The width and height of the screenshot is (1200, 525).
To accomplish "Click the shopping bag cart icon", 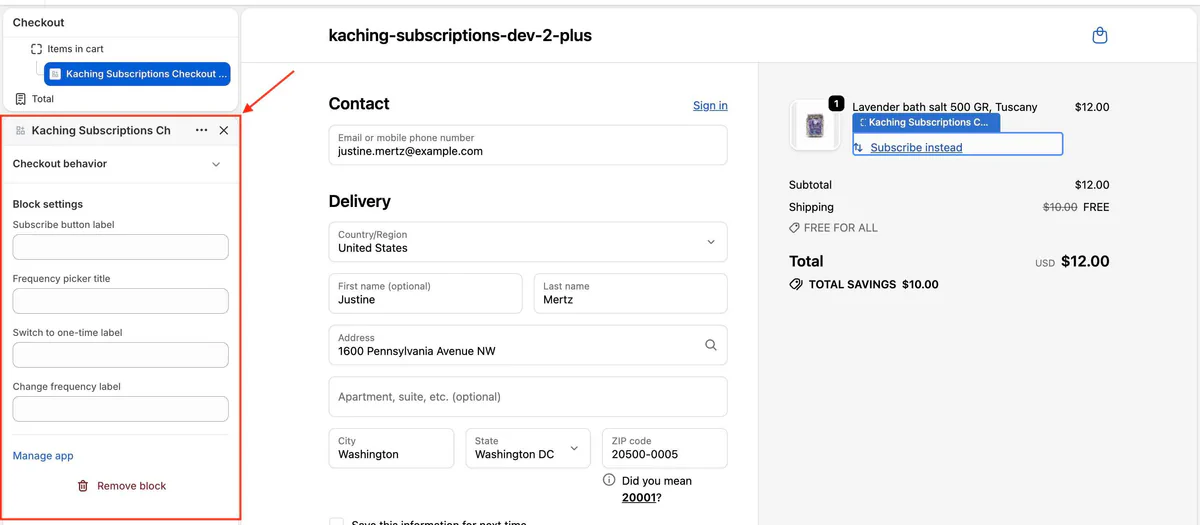I will [x=1100, y=36].
